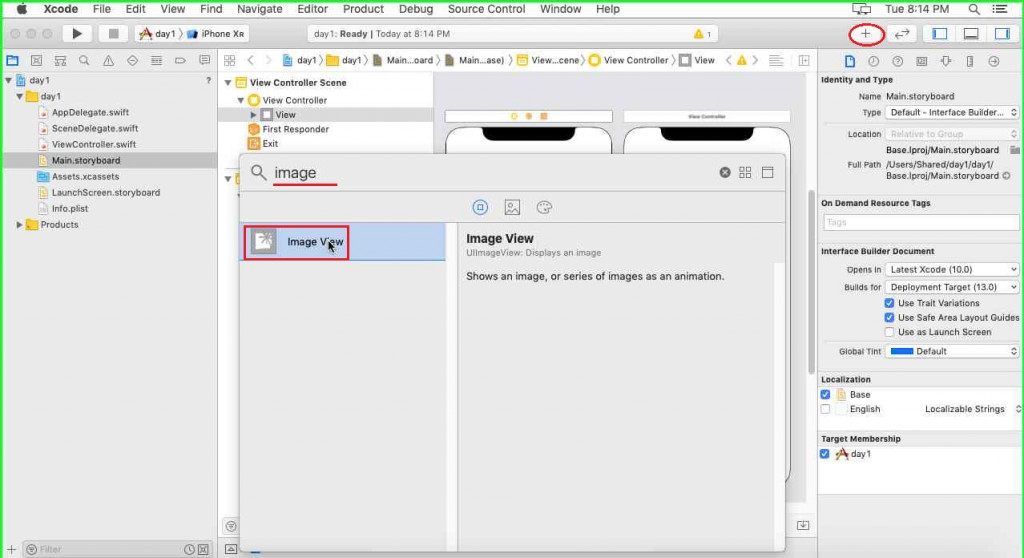This screenshot has width=1024, height=558.
Task: Expand the View outline item
Action: [253, 115]
